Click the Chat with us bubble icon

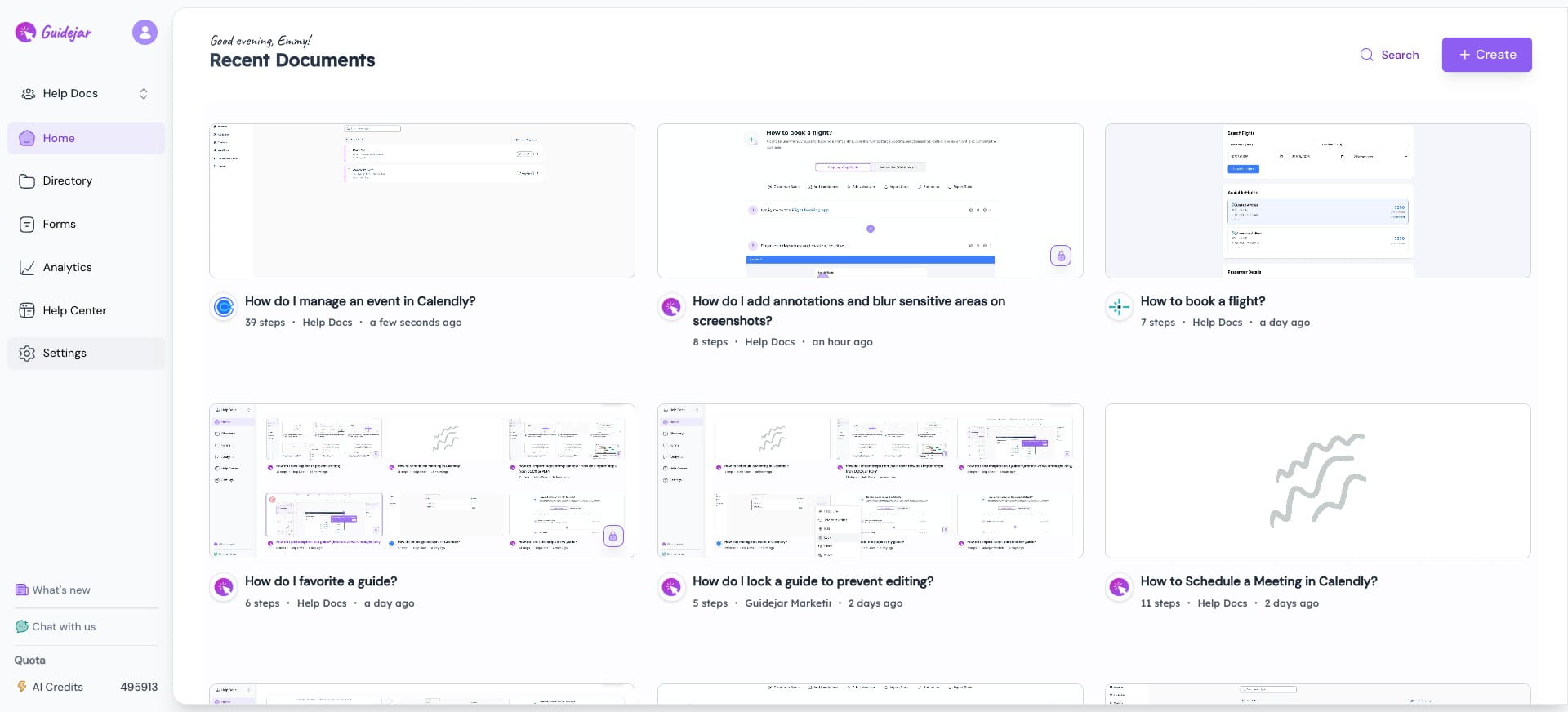[x=21, y=627]
